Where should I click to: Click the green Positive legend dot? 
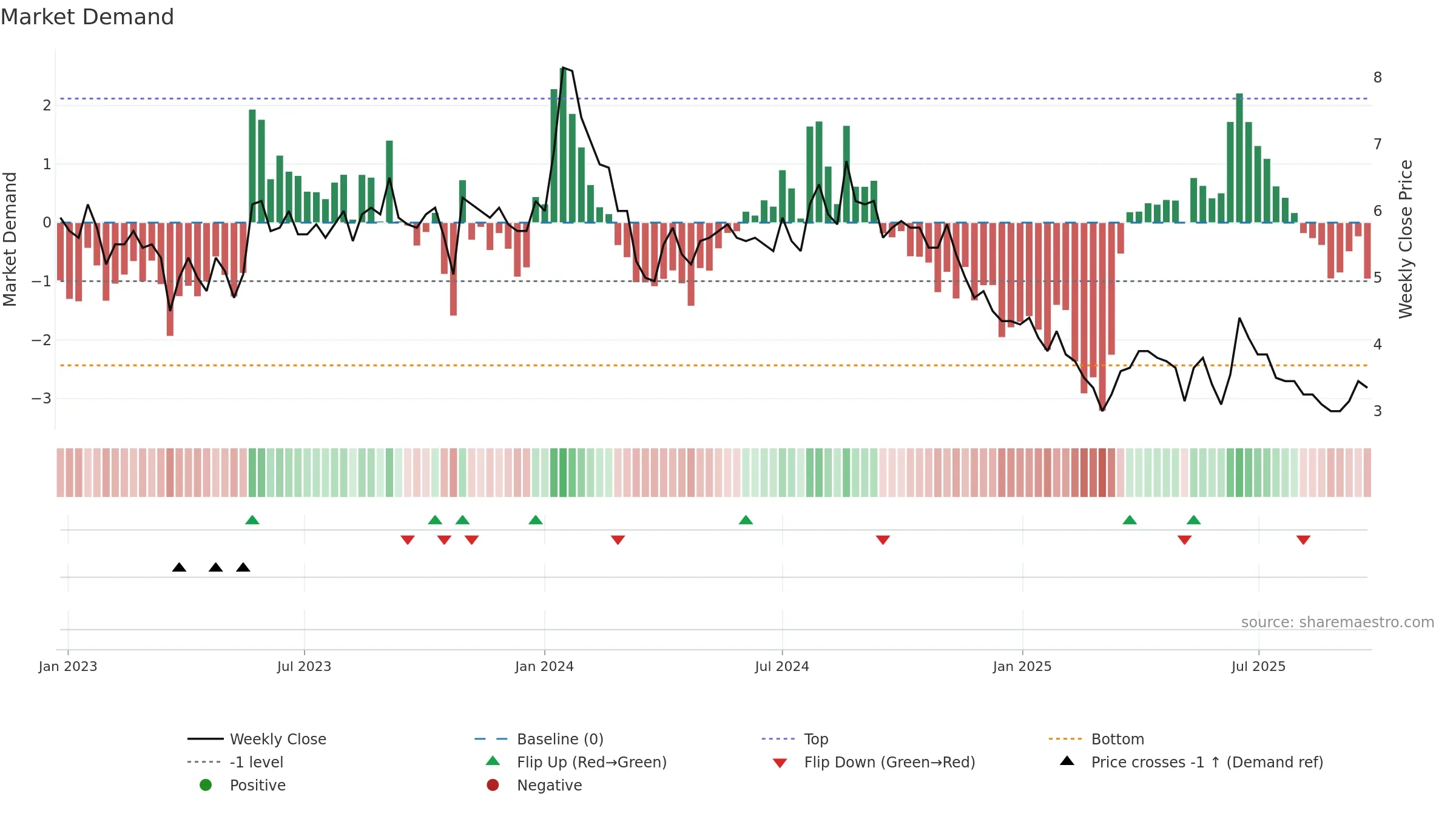(x=206, y=785)
